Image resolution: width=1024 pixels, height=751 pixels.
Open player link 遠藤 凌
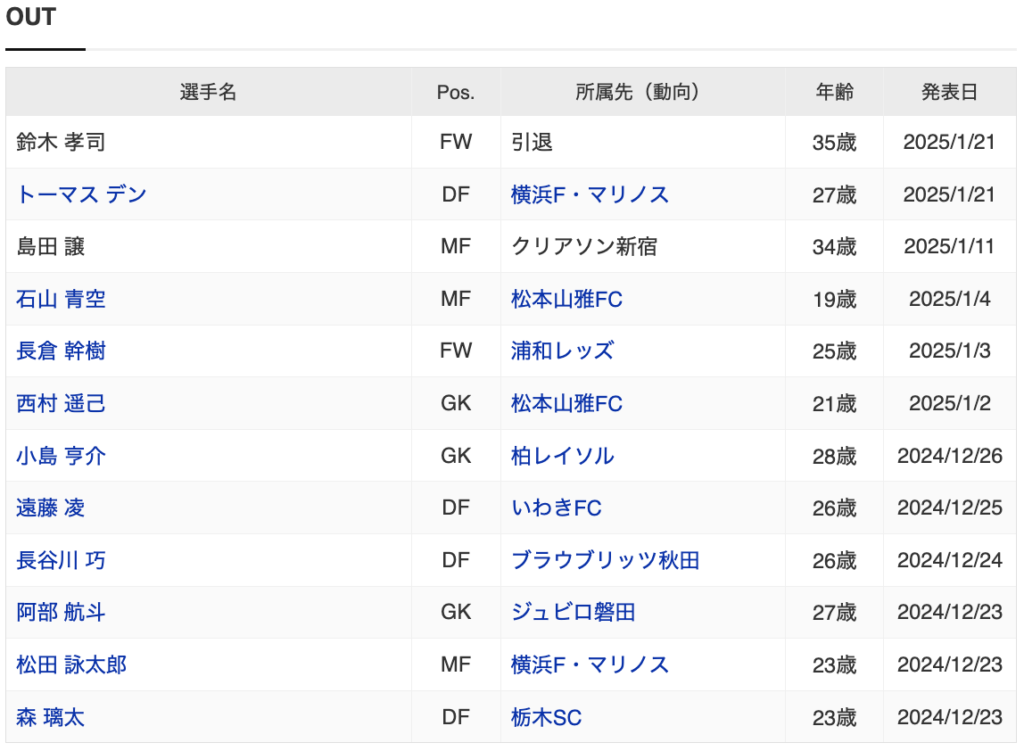50,508
